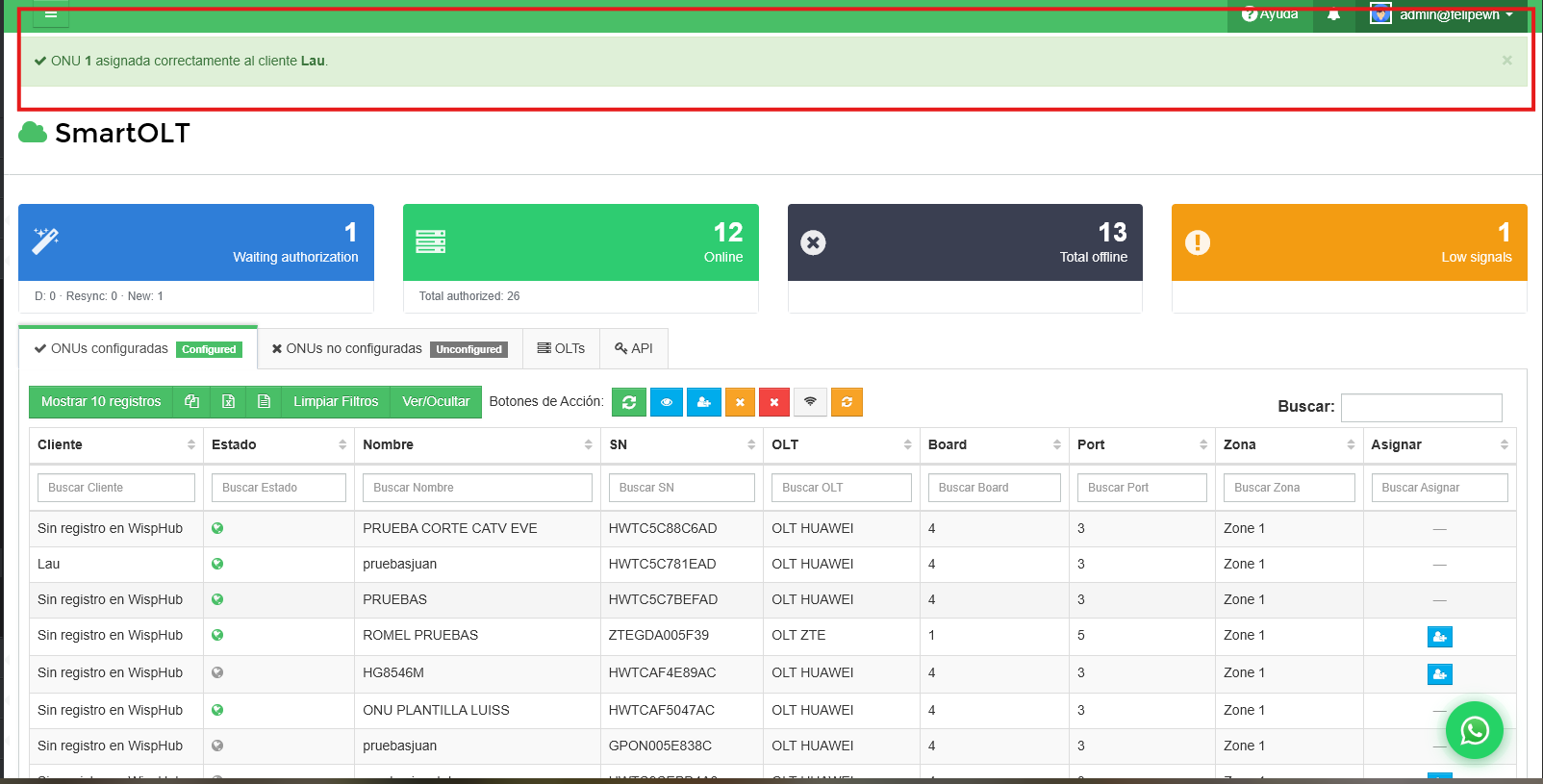Dismiss the ONU assigned success alert
Image resolution: width=1543 pixels, height=784 pixels.
(x=1506, y=61)
